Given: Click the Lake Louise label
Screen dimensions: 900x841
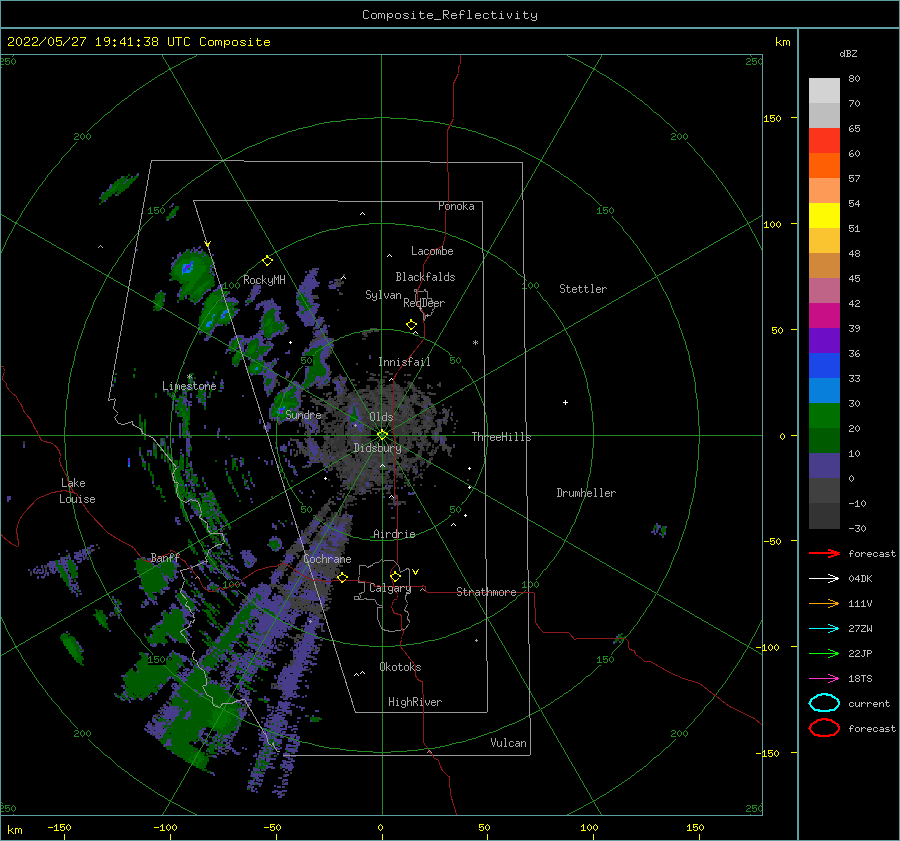Looking at the screenshot, I should click(x=77, y=491).
